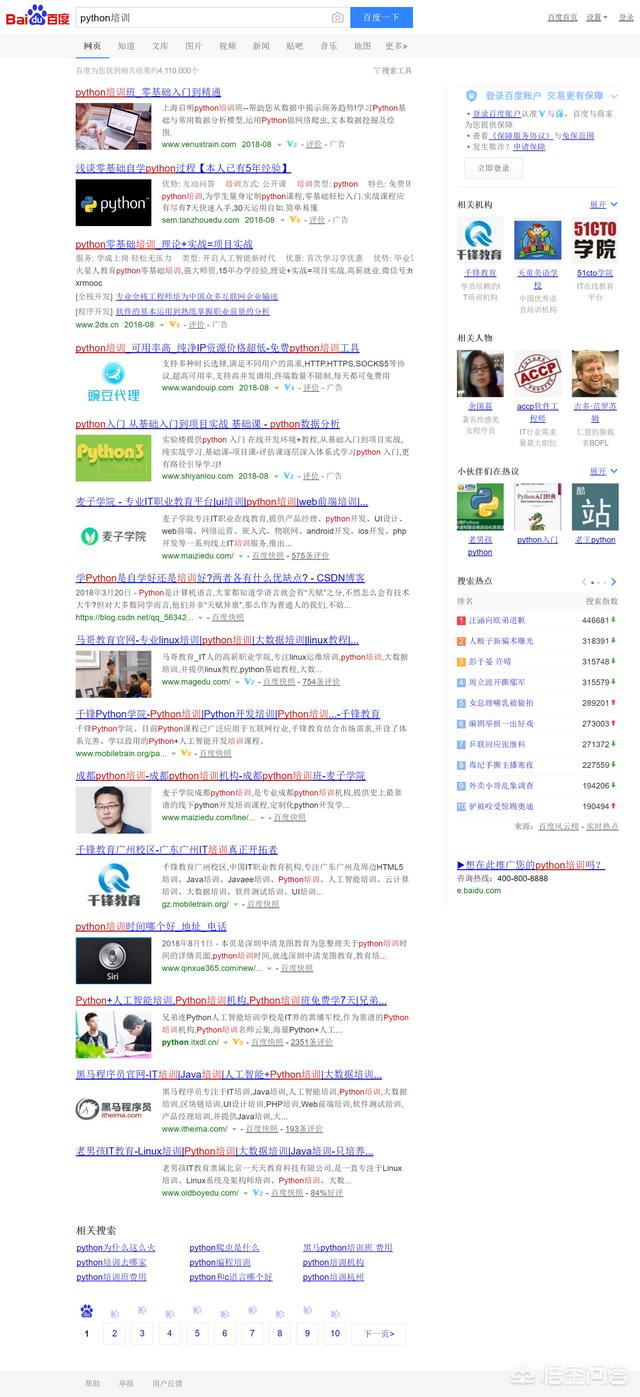Expand the 相关机构 section
This screenshot has width=640, height=1397.
[x=603, y=204]
